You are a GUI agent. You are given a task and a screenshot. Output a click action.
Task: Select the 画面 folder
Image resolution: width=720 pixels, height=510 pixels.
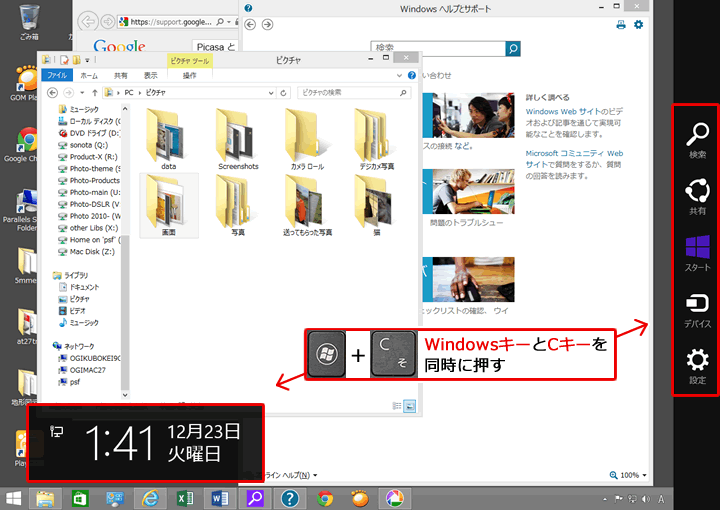[x=169, y=205]
